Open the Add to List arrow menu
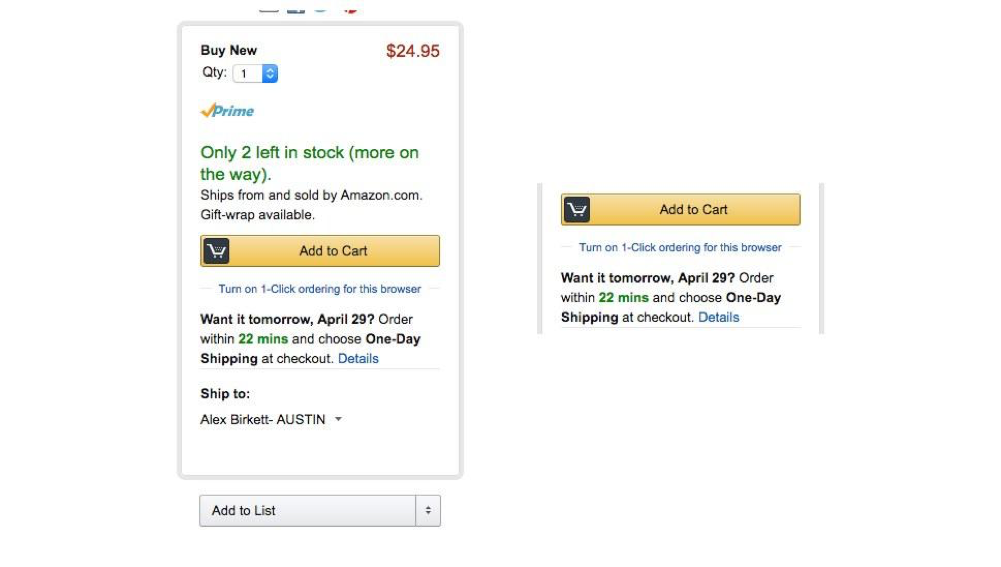 click(x=428, y=511)
